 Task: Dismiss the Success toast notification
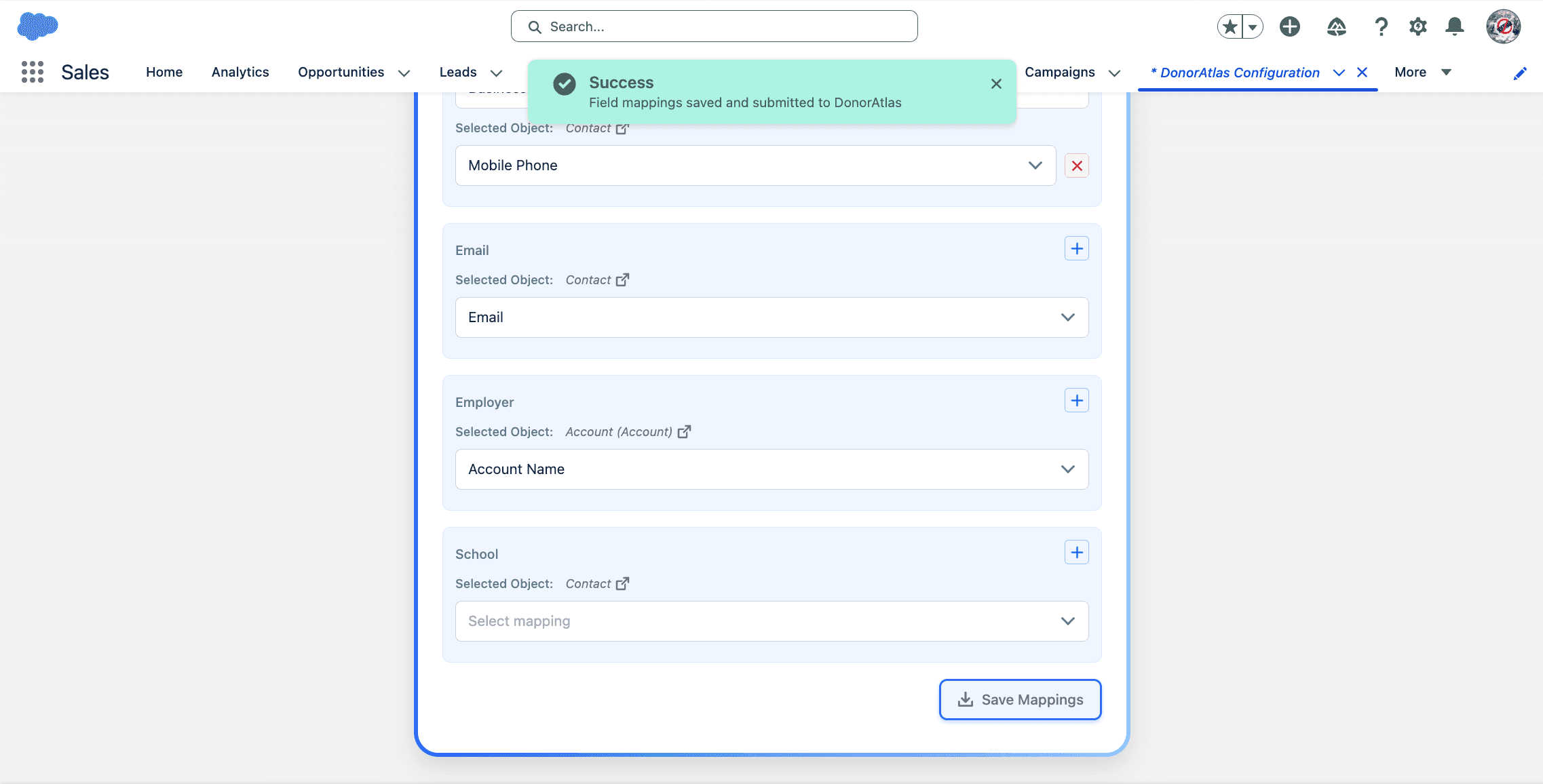pos(996,83)
